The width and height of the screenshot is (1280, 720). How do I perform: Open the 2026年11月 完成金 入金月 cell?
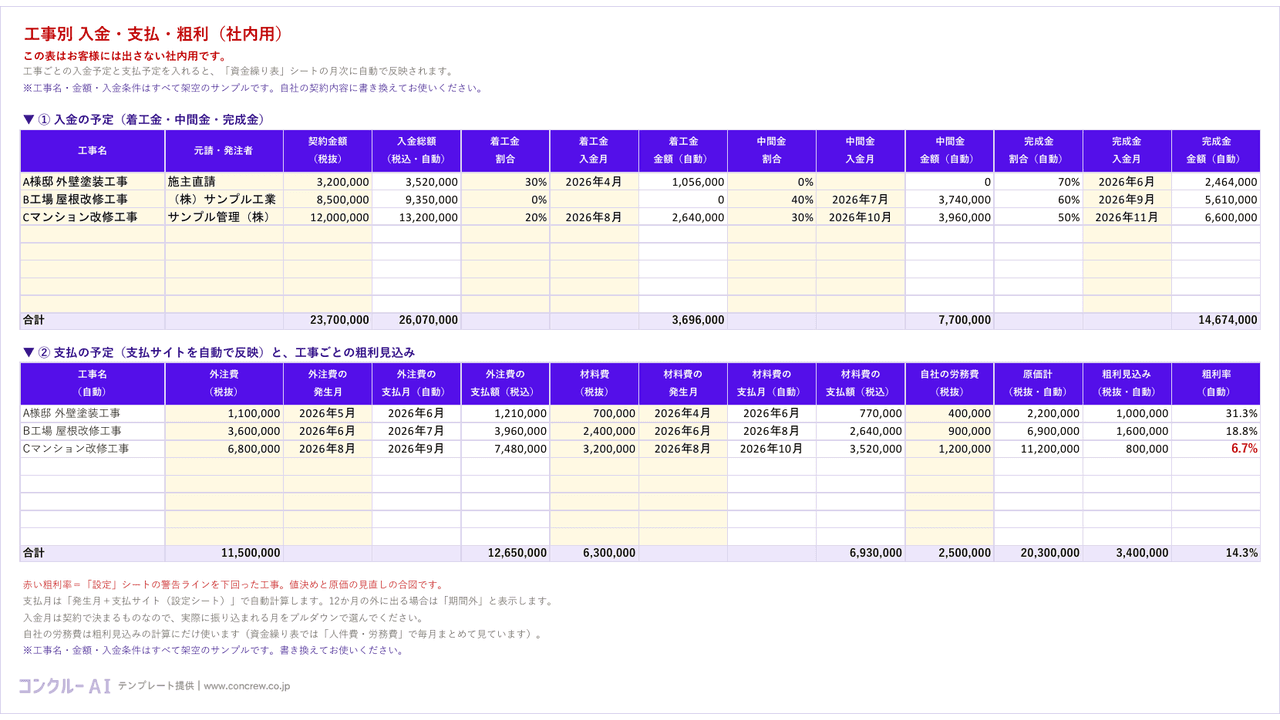coord(1127,217)
